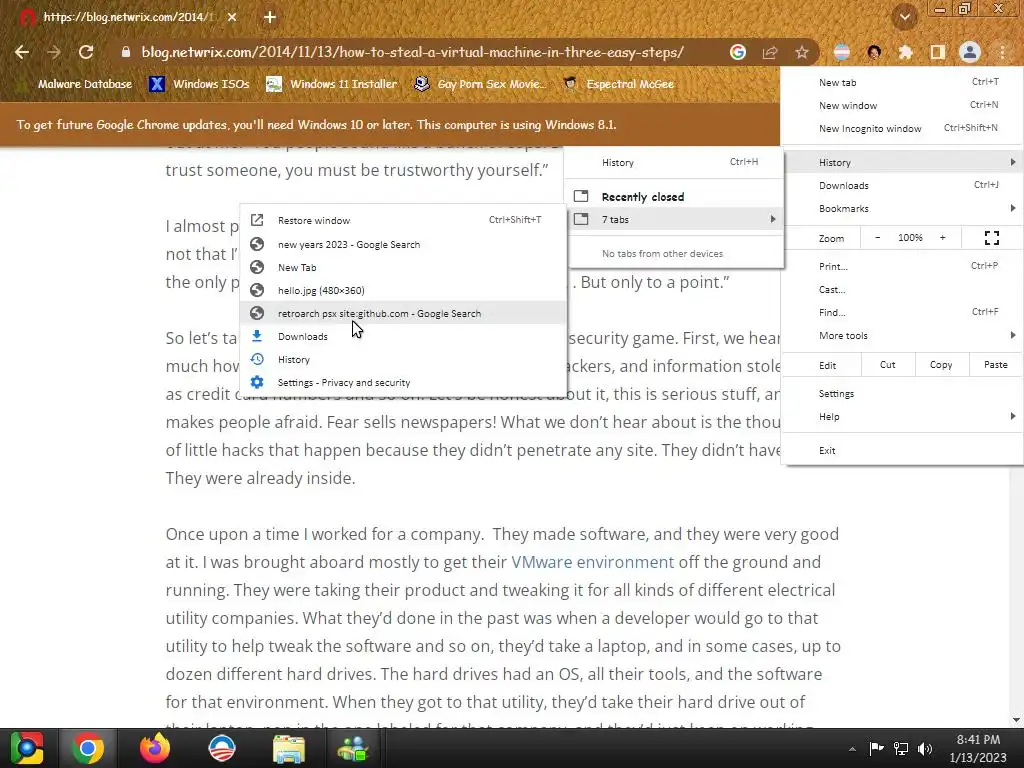Click the address bar URL field
This screenshot has height=768, width=1024.
(412, 52)
